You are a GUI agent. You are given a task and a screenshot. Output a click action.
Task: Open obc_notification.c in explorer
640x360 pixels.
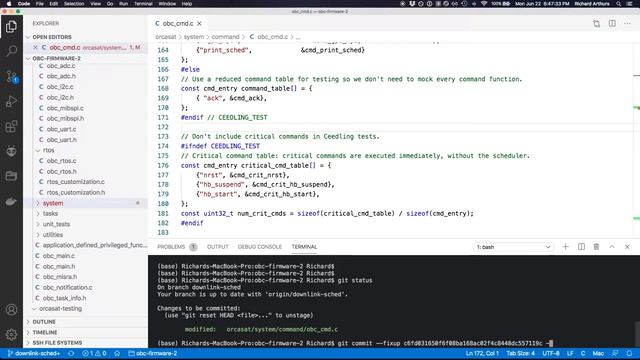point(67,288)
